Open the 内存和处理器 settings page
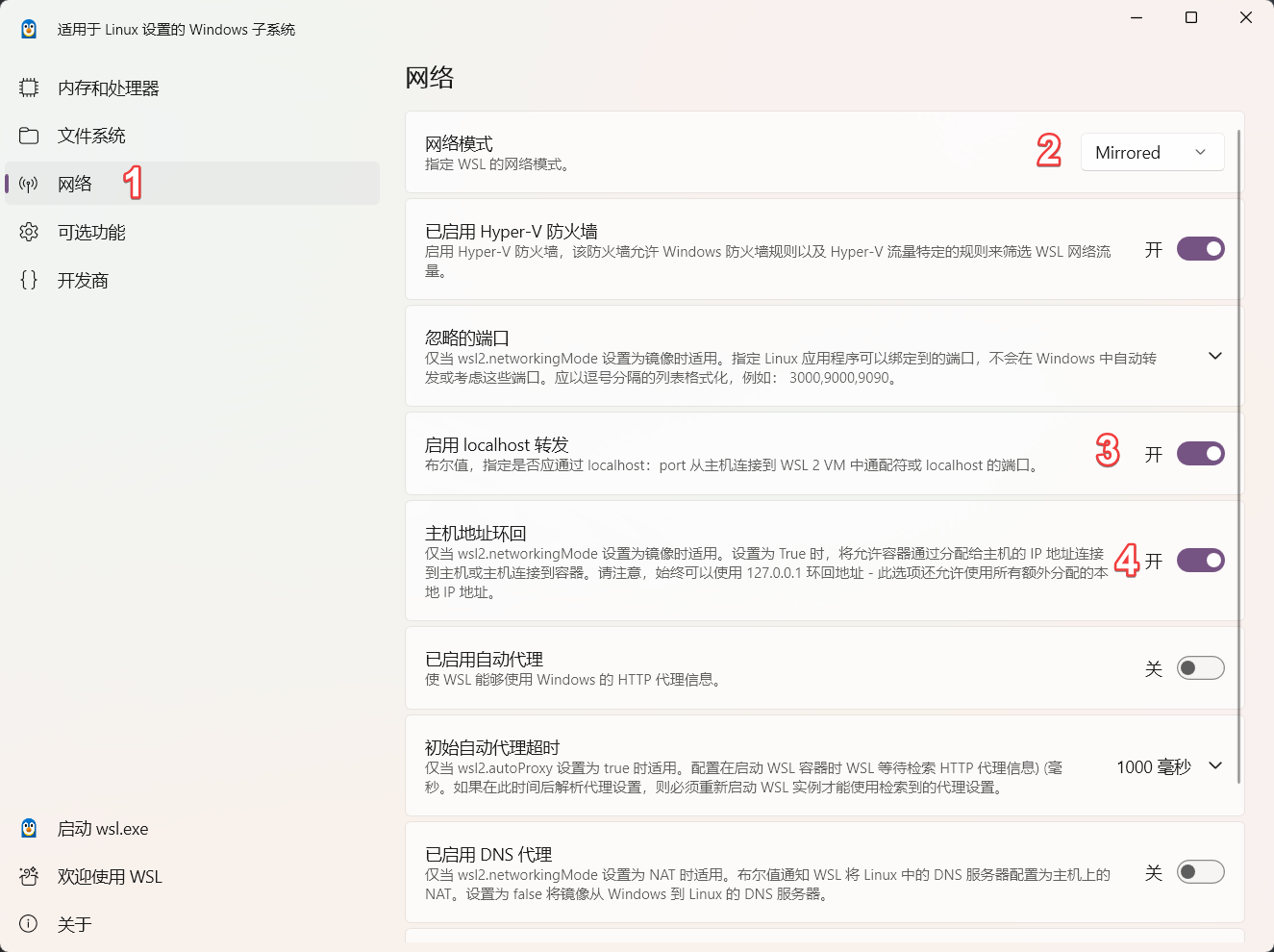The height and width of the screenshot is (952, 1274). point(192,88)
